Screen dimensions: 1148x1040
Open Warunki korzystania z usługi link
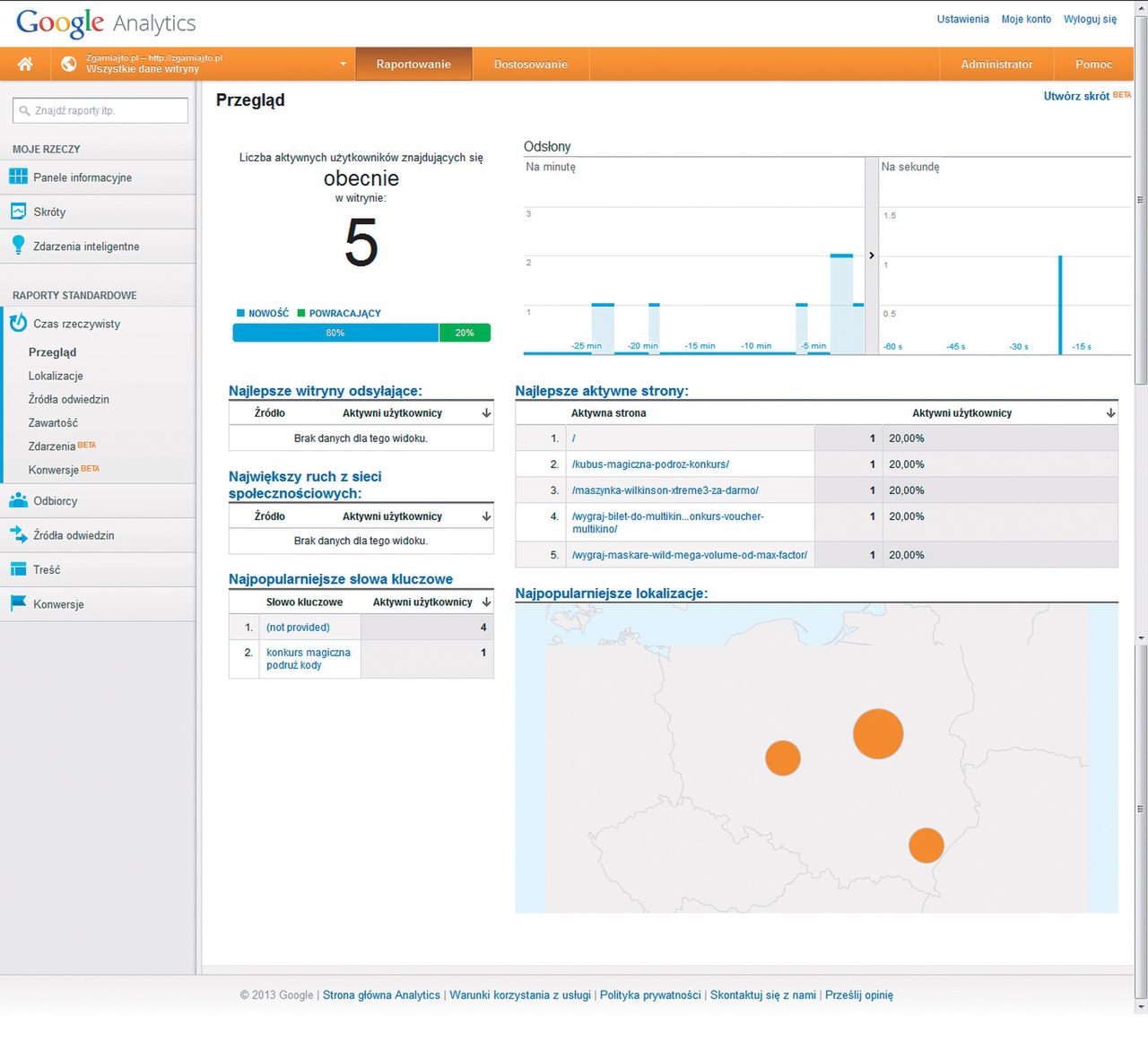(520, 995)
